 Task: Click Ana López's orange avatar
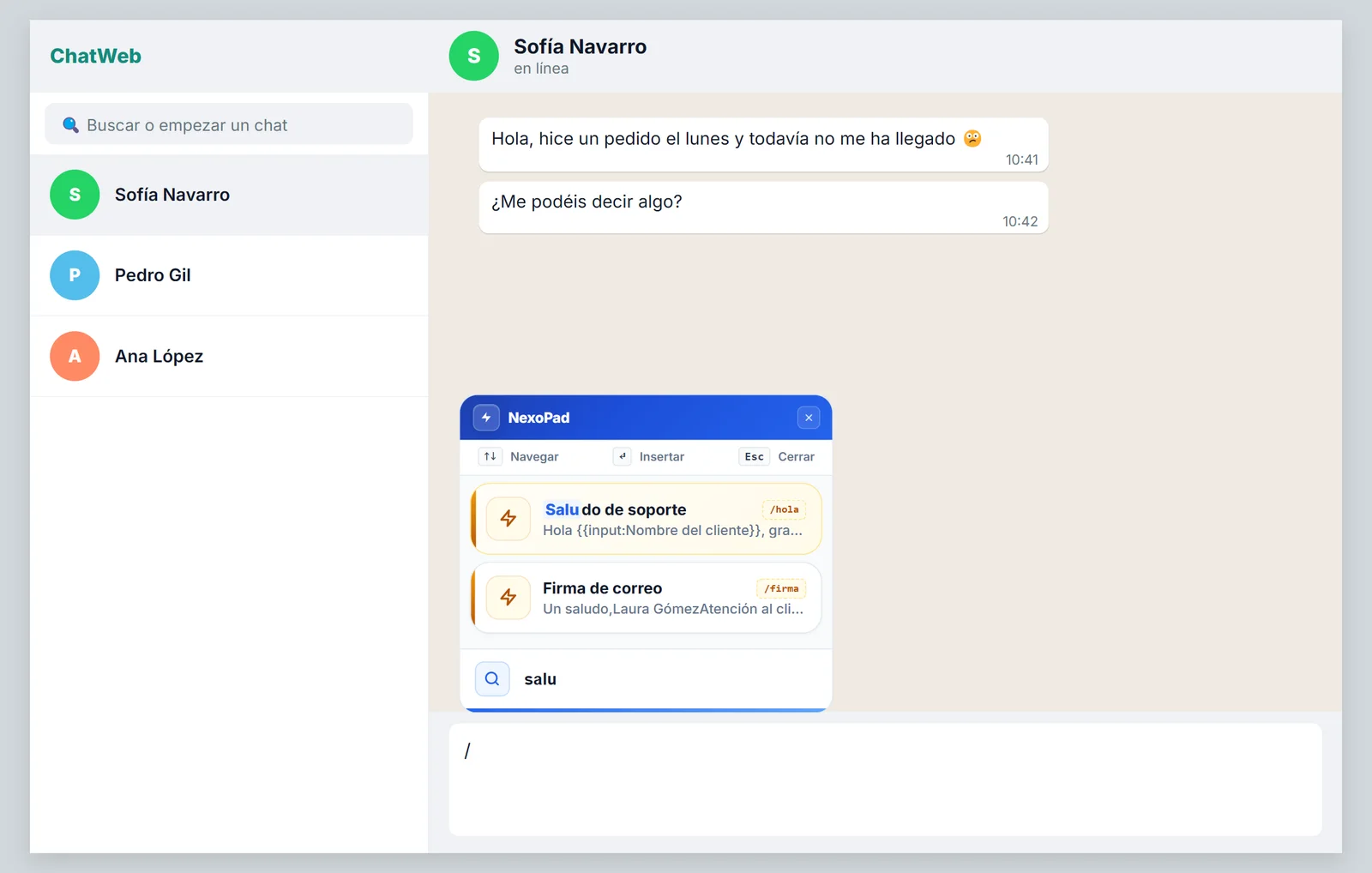pos(75,356)
